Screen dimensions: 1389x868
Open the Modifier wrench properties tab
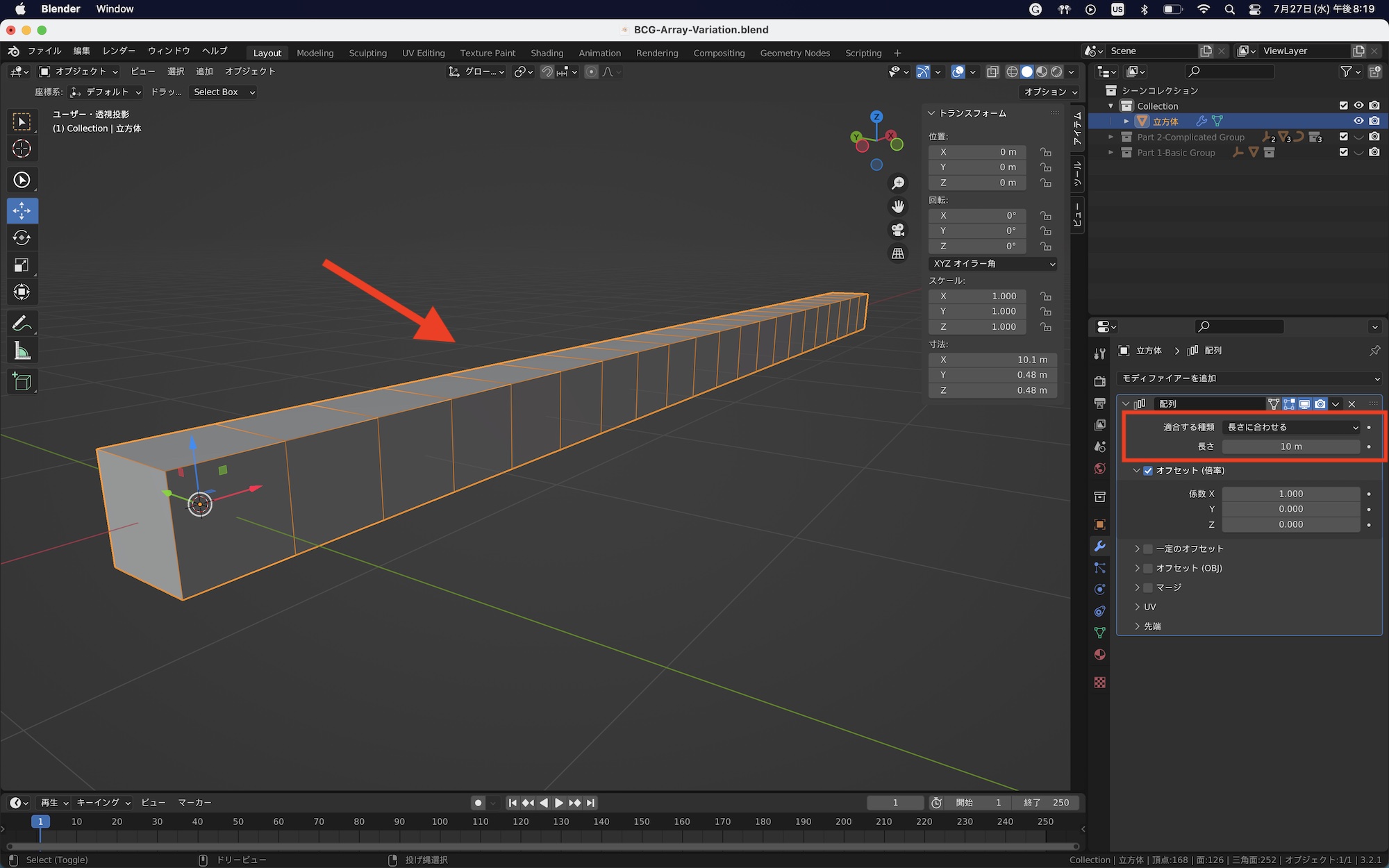[1099, 546]
